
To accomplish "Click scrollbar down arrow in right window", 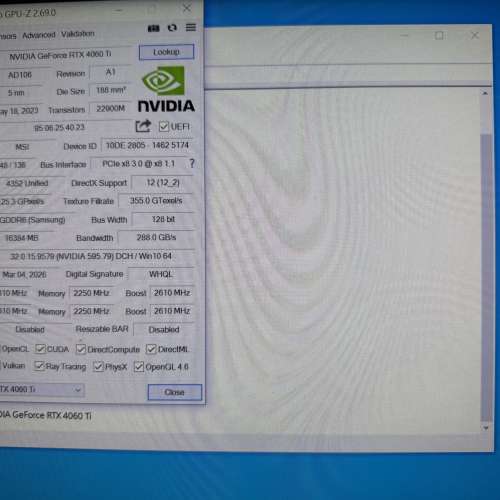I will (x=486, y=428).
